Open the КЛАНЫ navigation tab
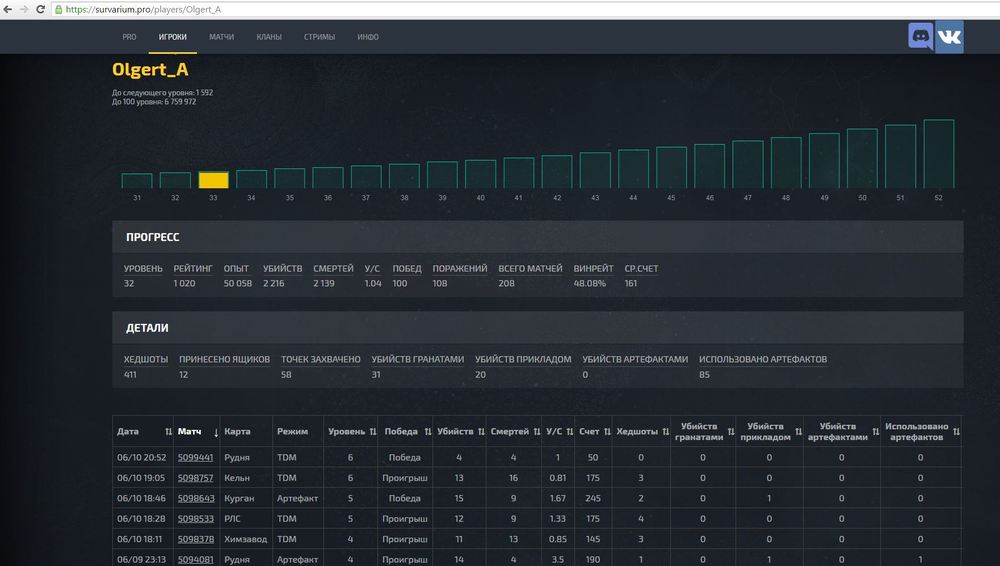The height and width of the screenshot is (566, 1000). [x=268, y=37]
